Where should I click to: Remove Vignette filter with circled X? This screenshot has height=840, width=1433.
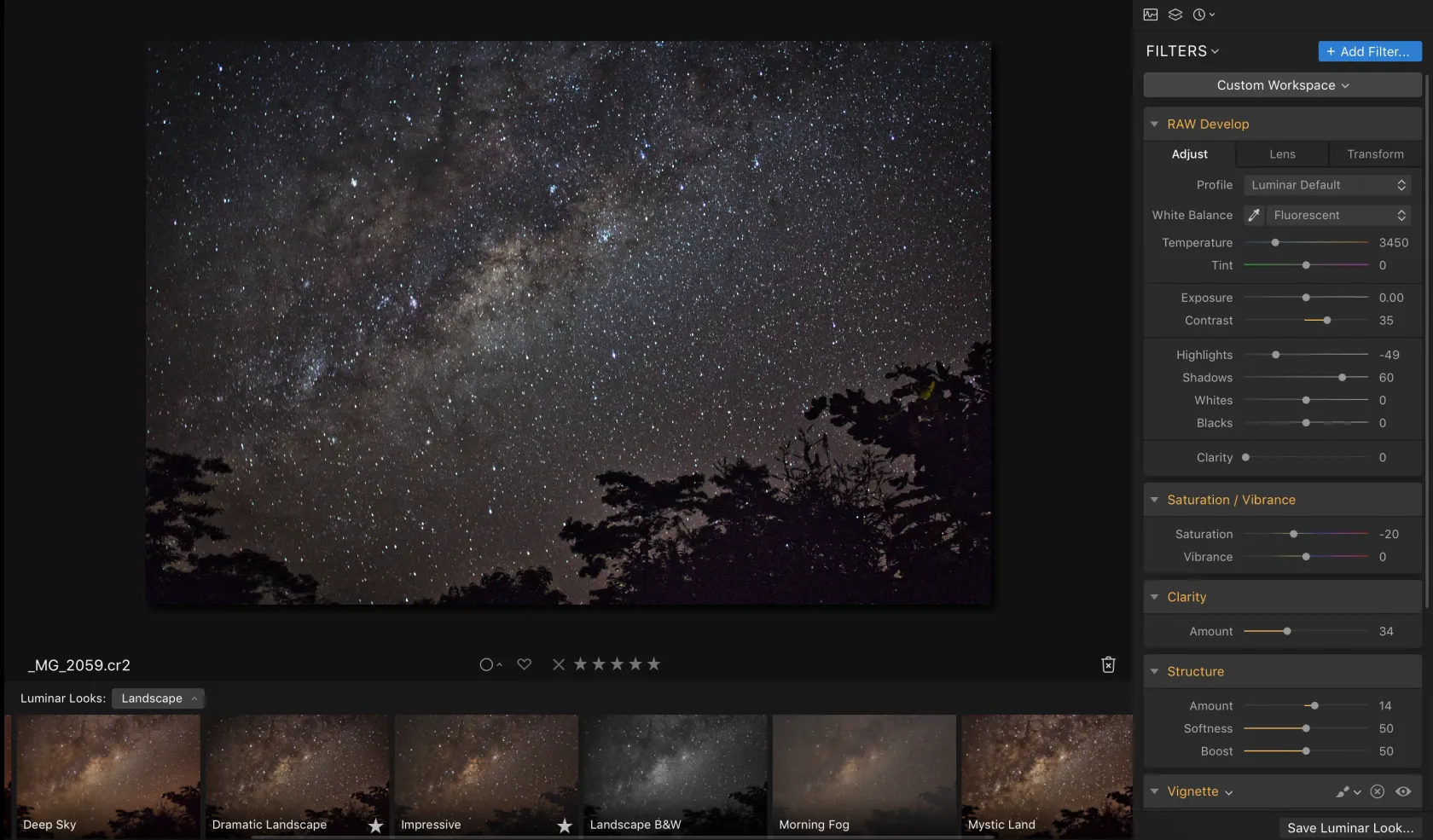[x=1377, y=791]
